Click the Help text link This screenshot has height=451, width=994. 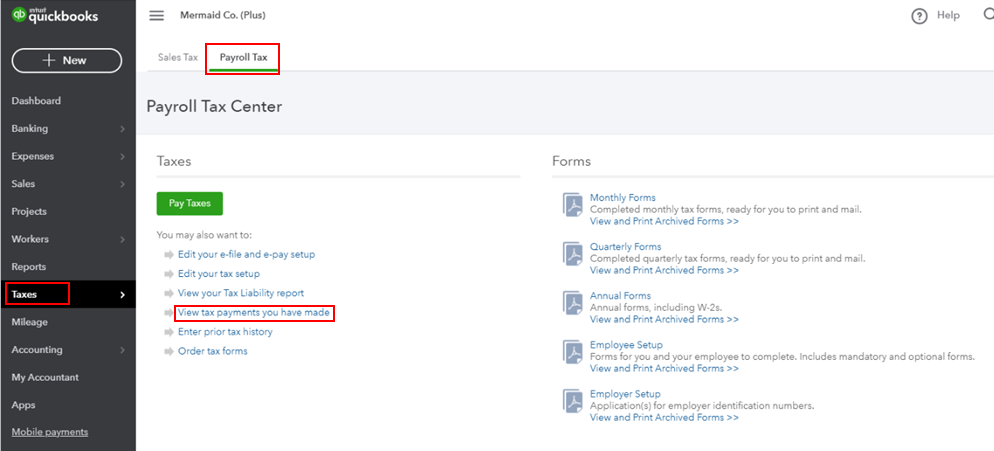(x=948, y=16)
